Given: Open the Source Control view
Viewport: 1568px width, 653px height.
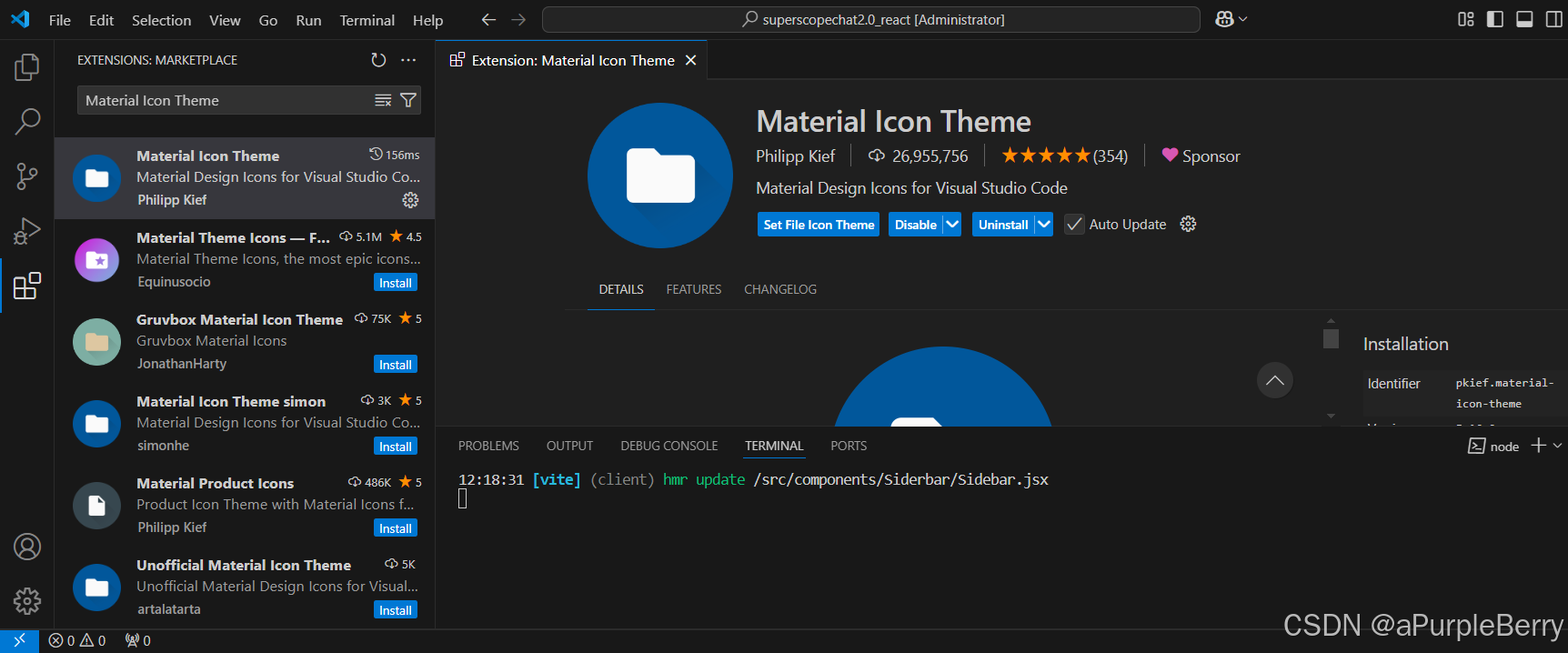Looking at the screenshot, I should [x=27, y=176].
